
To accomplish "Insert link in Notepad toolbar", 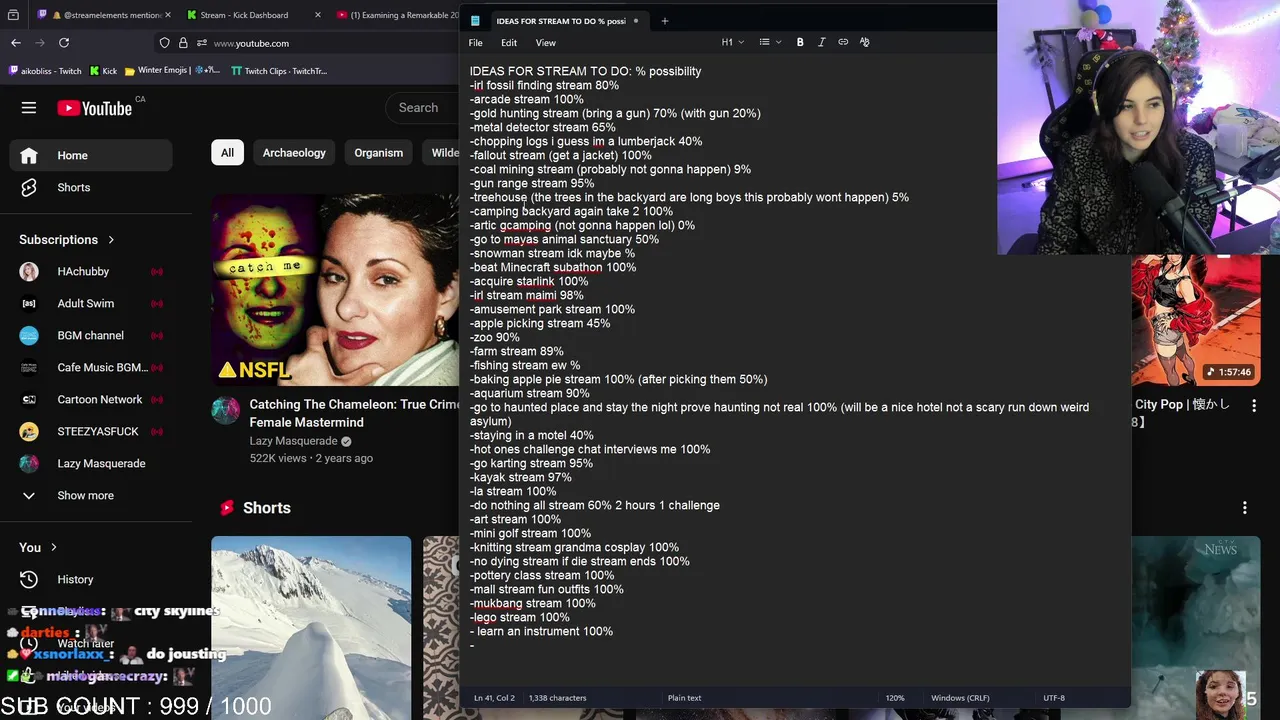I will (x=843, y=42).
